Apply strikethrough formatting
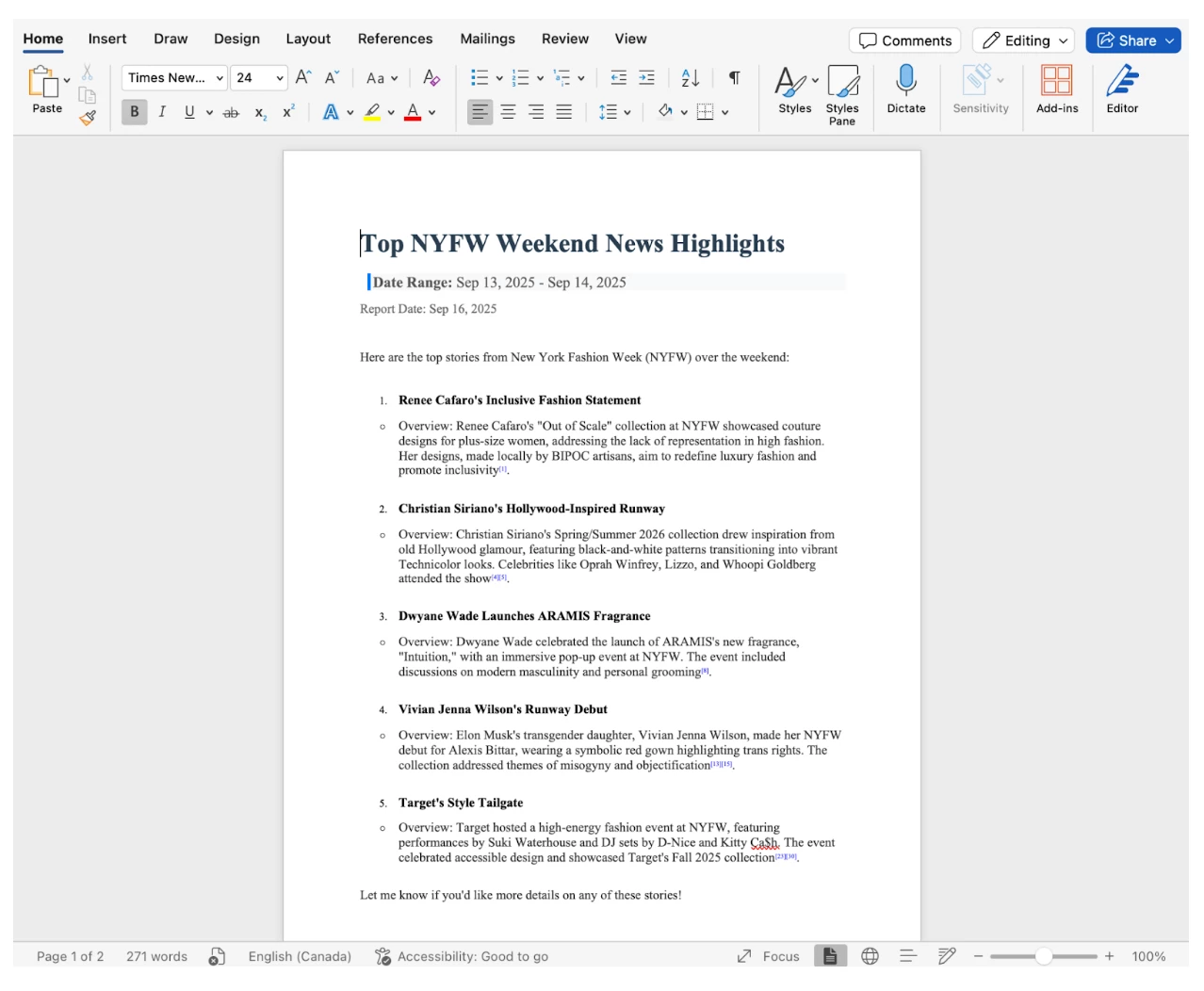1204x991 pixels. click(x=231, y=112)
